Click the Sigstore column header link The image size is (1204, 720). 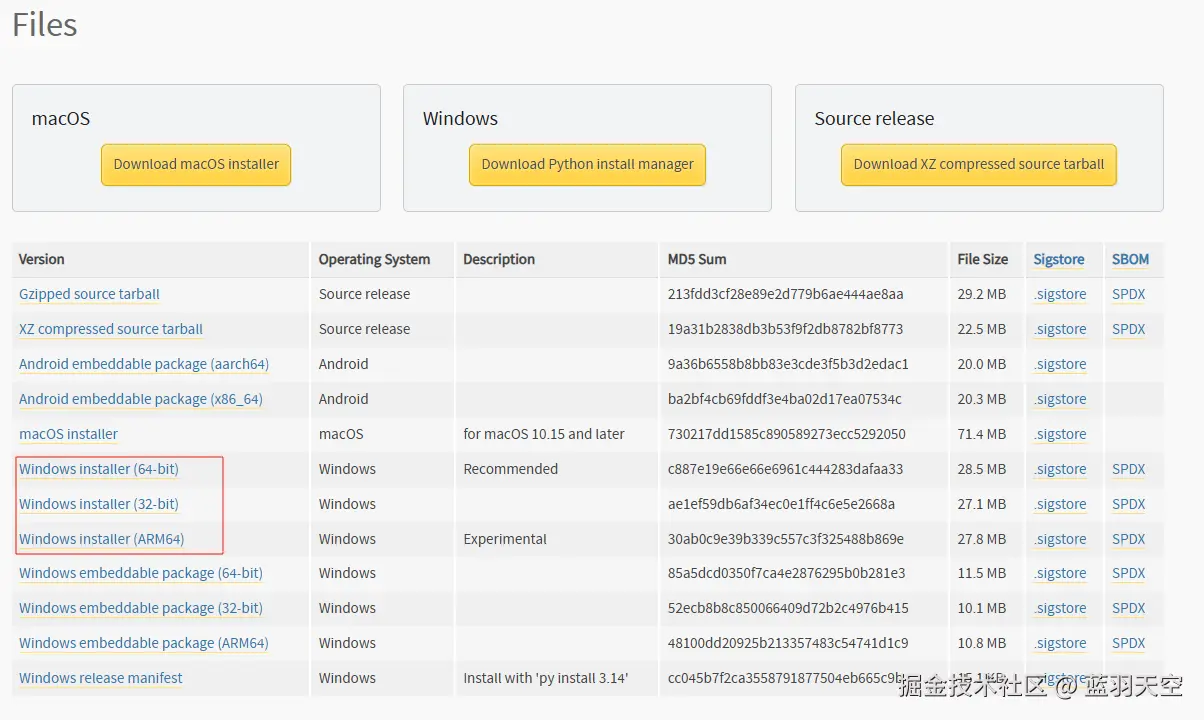coord(1059,259)
